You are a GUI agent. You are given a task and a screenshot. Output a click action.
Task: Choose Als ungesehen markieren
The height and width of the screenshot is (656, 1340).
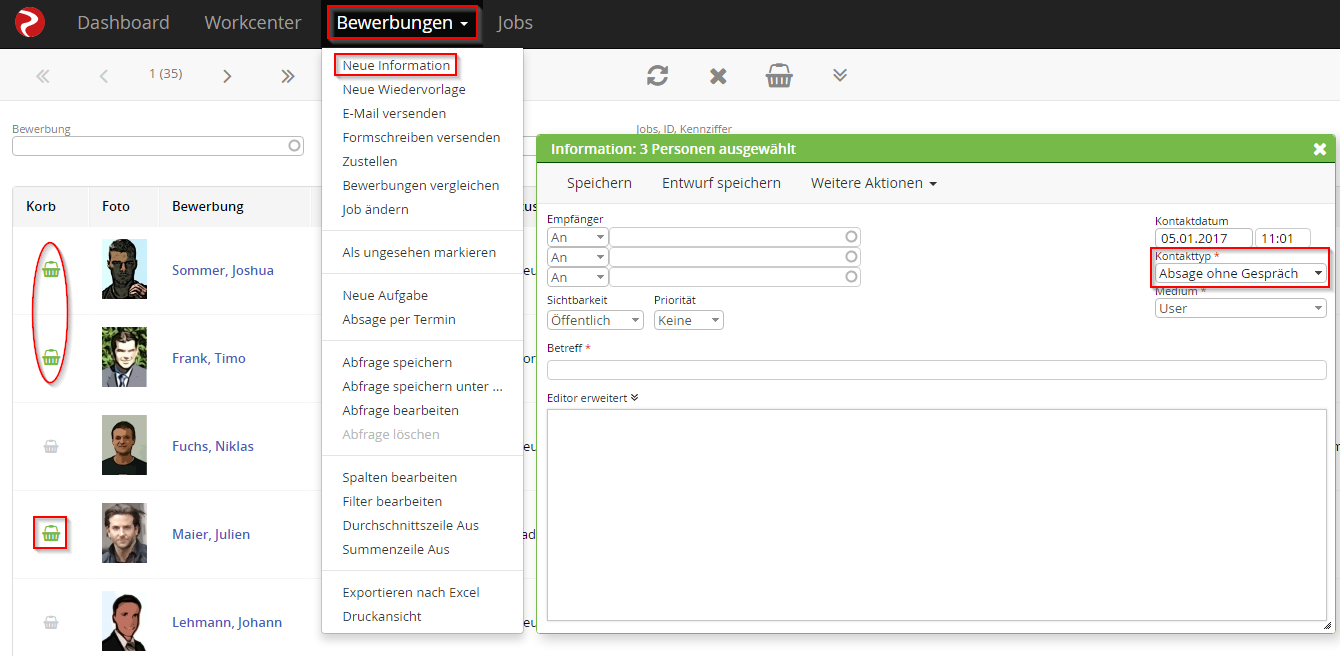click(x=419, y=252)
